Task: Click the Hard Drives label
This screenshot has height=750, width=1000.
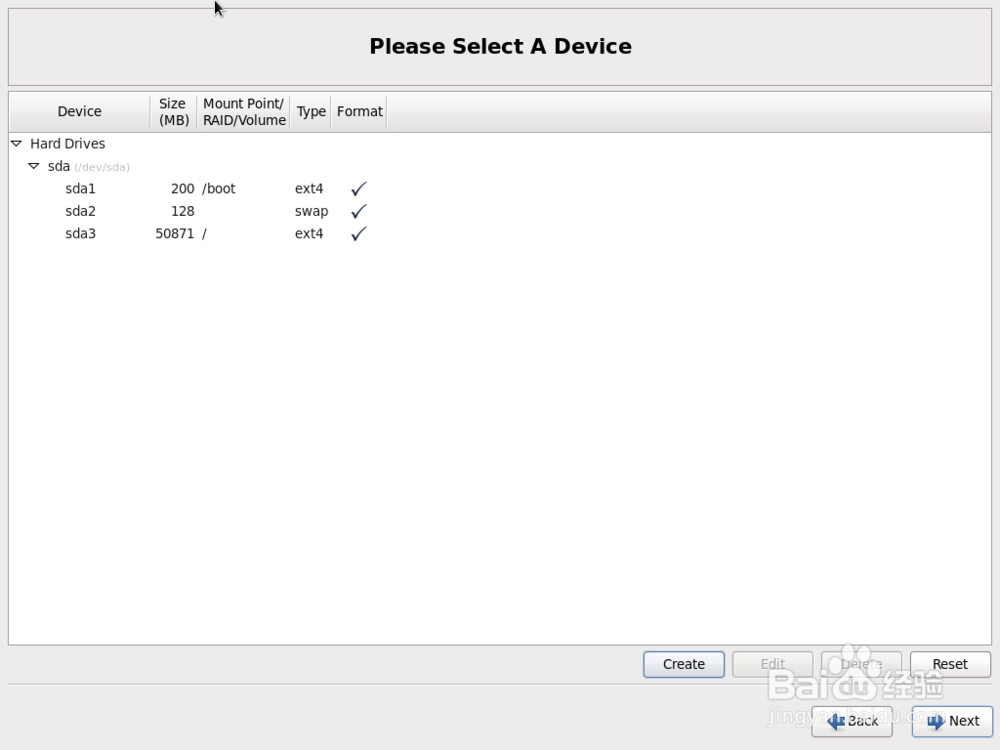Action: click(x=68, y=143)
